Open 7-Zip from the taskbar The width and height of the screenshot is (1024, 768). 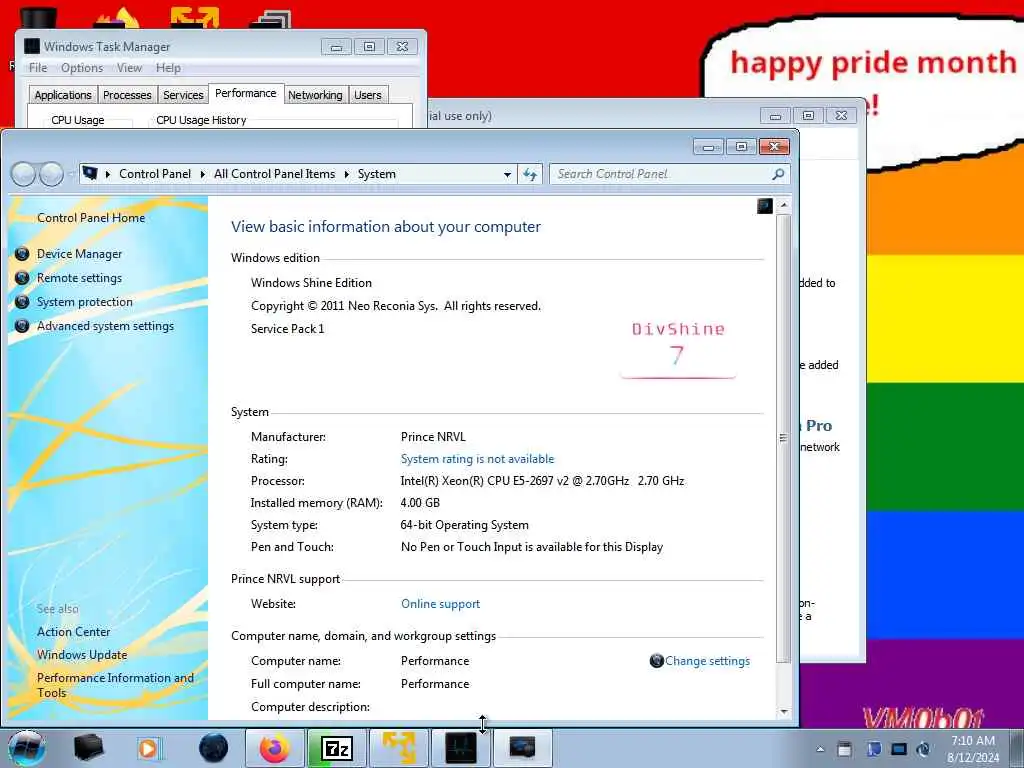pos(337,748)
